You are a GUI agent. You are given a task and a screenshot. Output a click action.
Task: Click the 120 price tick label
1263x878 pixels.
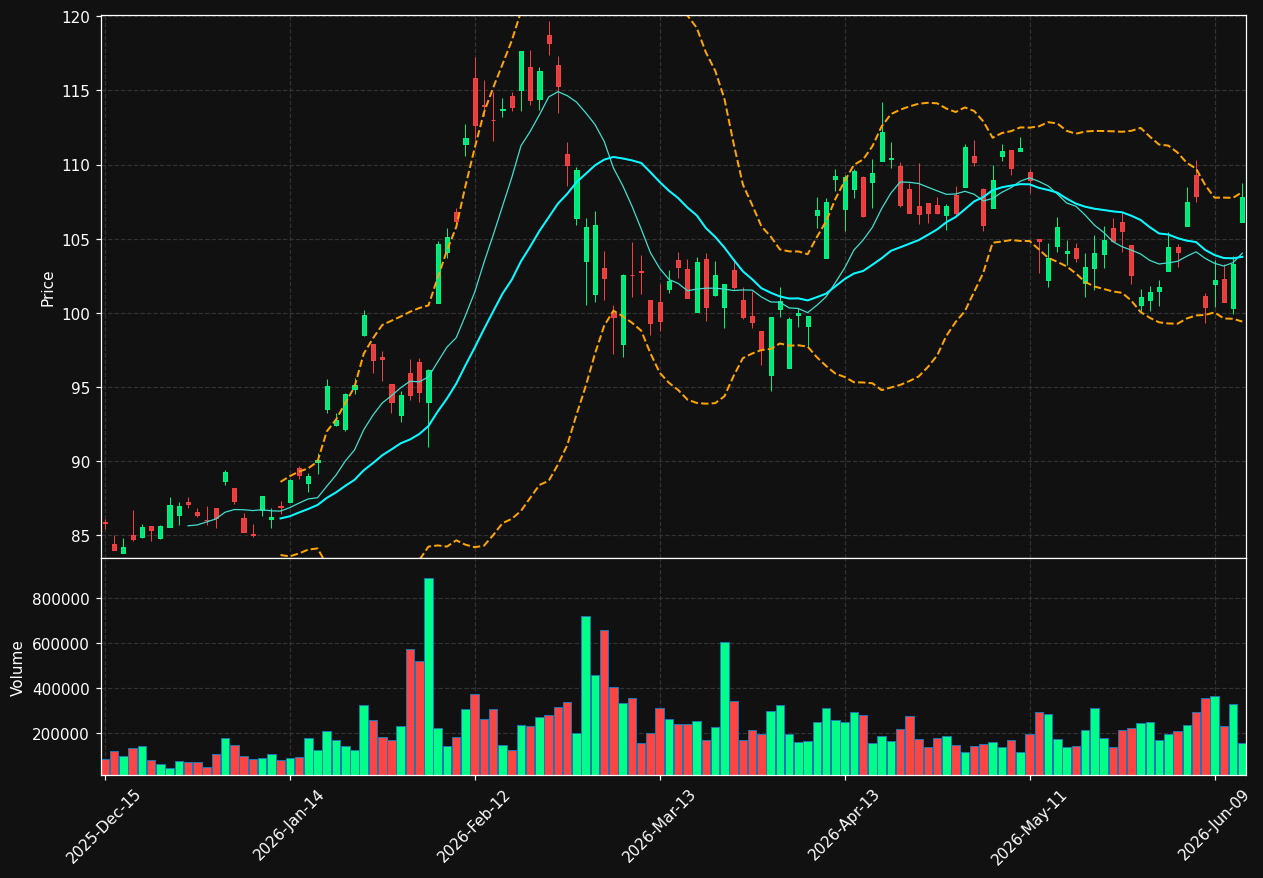click(x=77, y=17)
